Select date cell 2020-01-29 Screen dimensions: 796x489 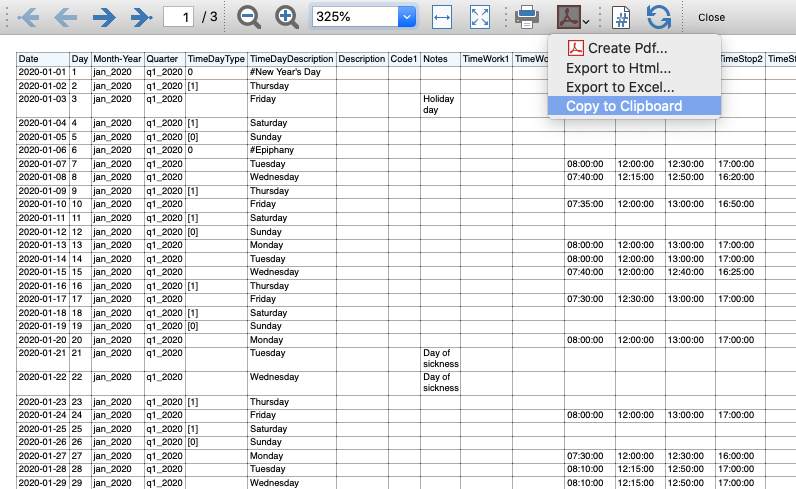pos(42,483)
